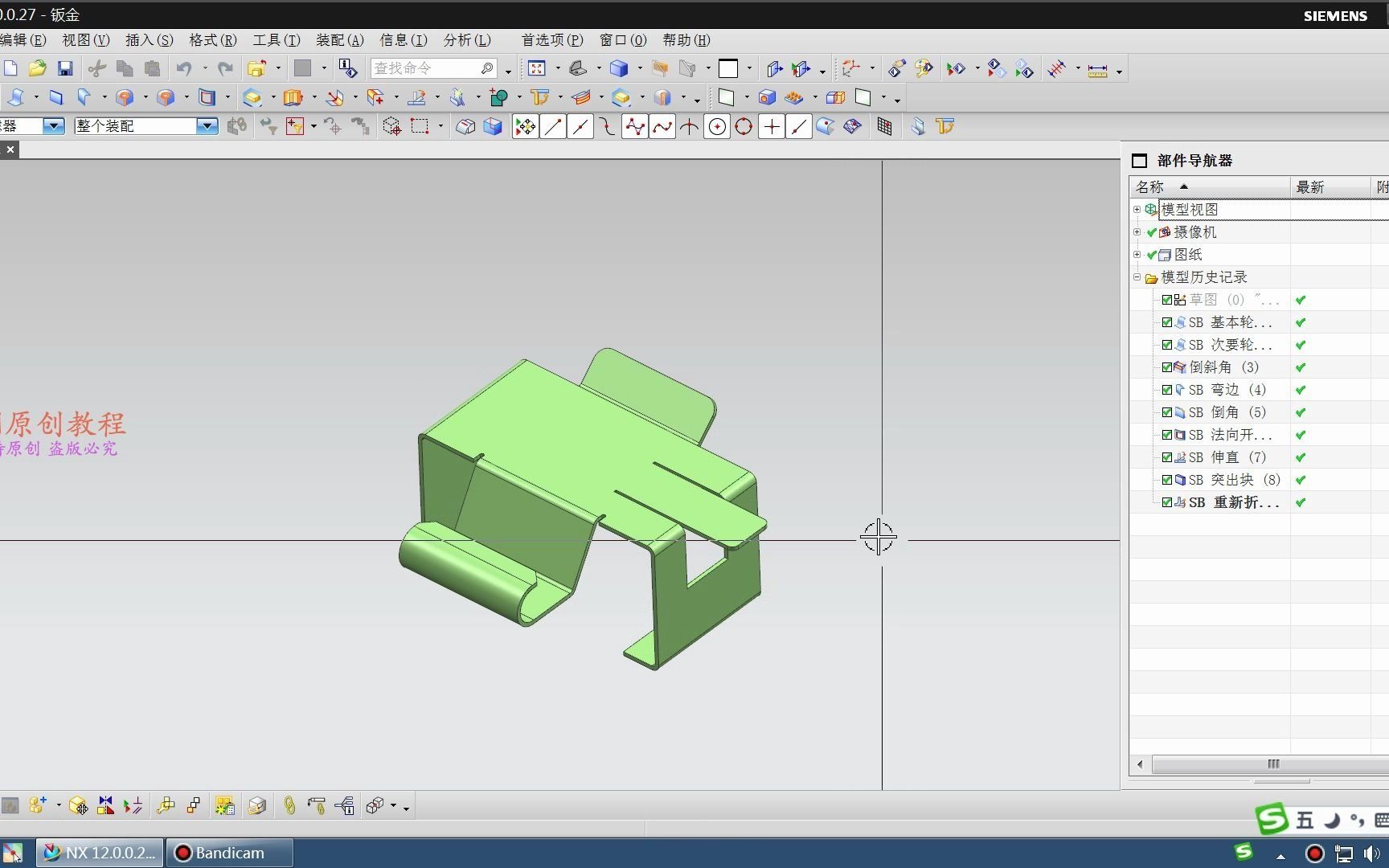Click the Bandicam record icon in system tray
This screenshot has height=868, width=1389.
(x=1314, y=853)
